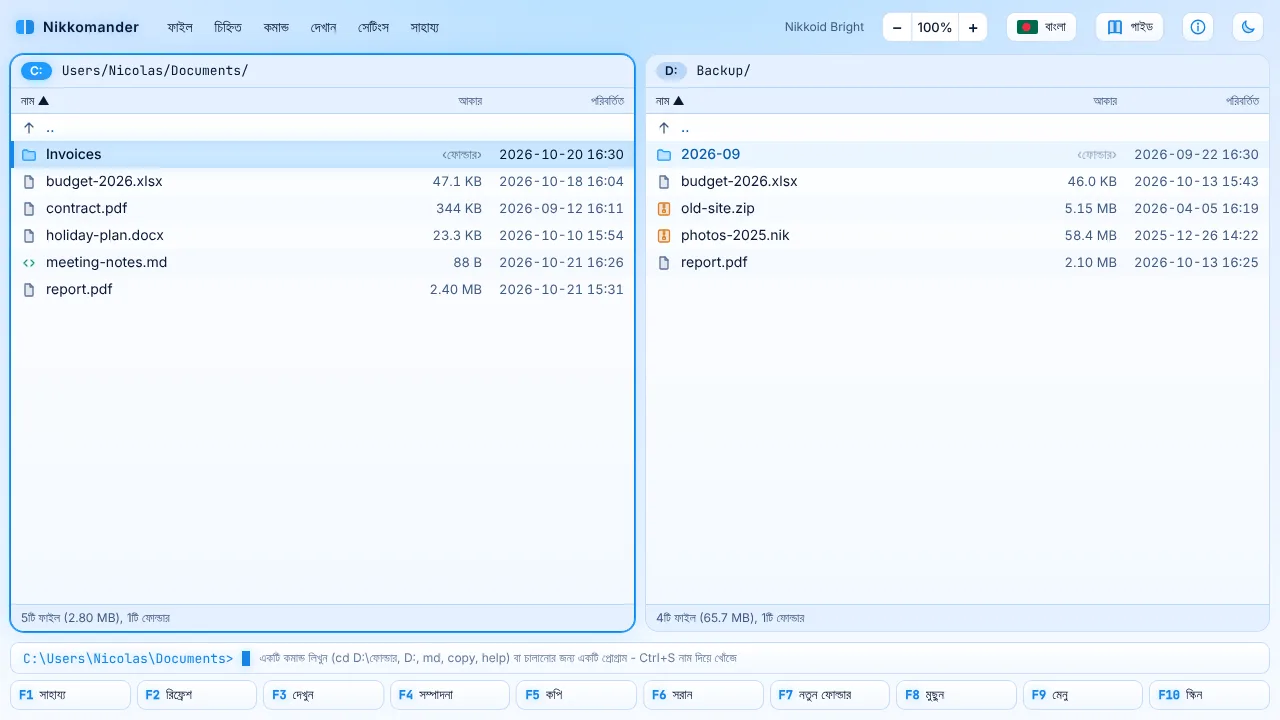Click up-arrow parent icon in right panel

point(664,128)
